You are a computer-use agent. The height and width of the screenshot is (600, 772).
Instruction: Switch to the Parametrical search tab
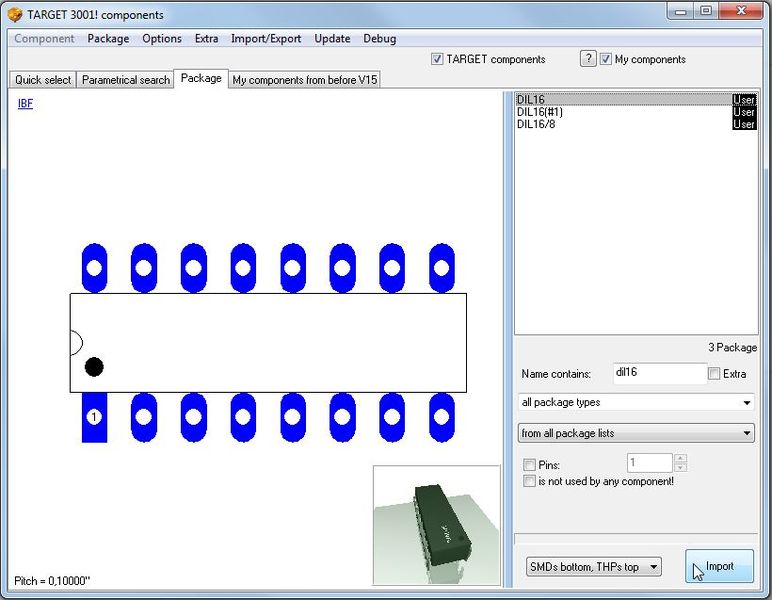click(126, 80)
